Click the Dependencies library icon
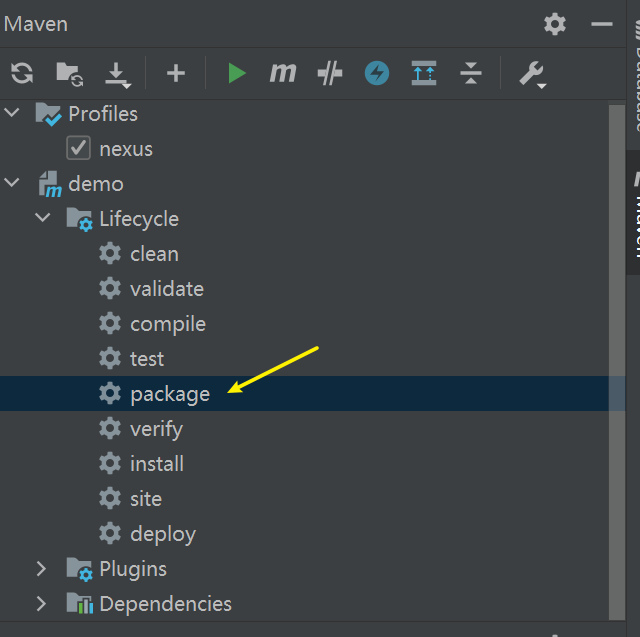640x637 pixels. pos(80,603)
